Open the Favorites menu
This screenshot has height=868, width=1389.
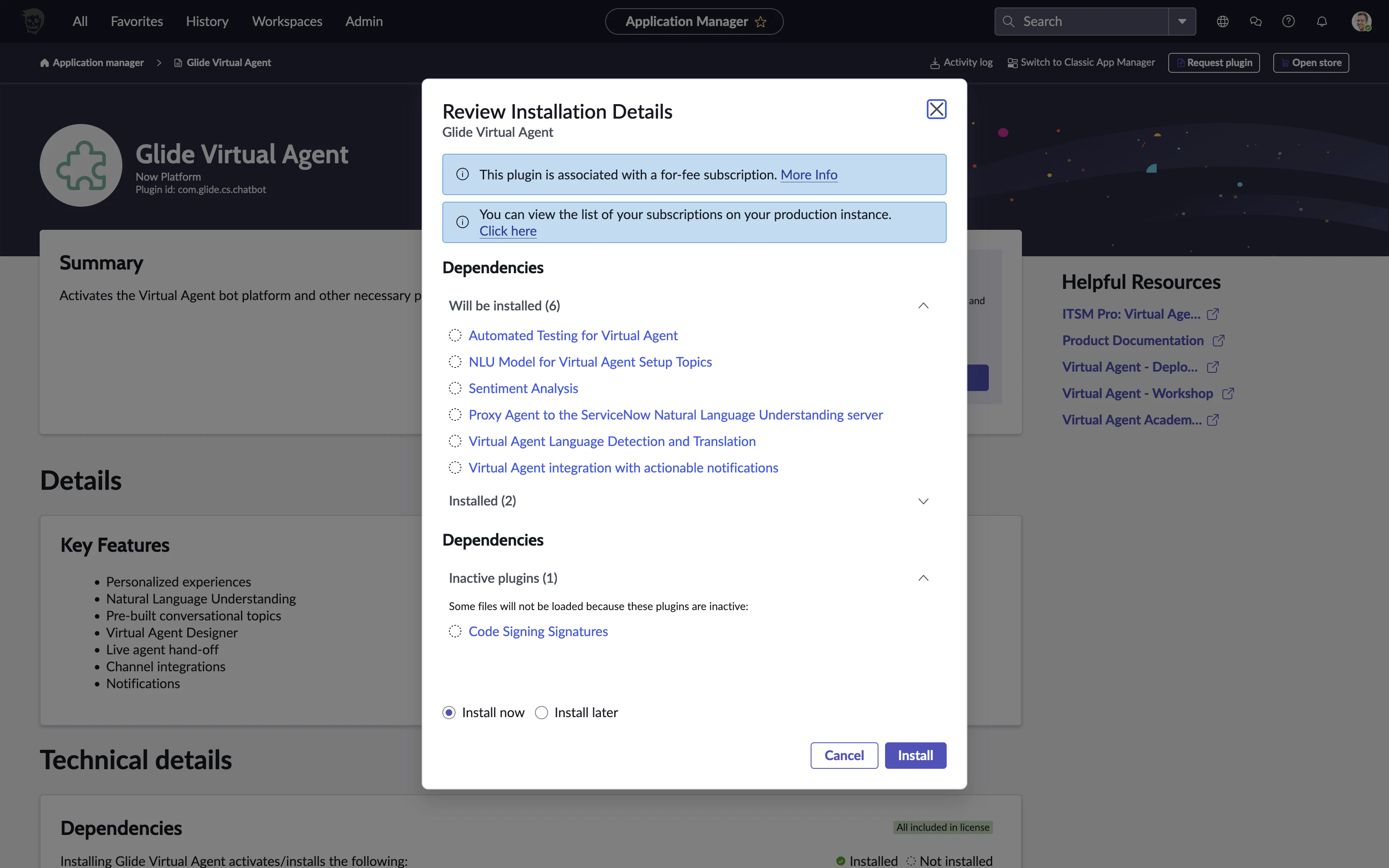coord(136,21)
